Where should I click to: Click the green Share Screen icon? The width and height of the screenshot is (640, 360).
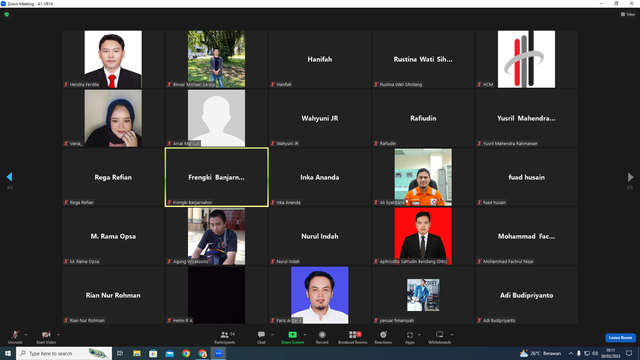point(292,335)
